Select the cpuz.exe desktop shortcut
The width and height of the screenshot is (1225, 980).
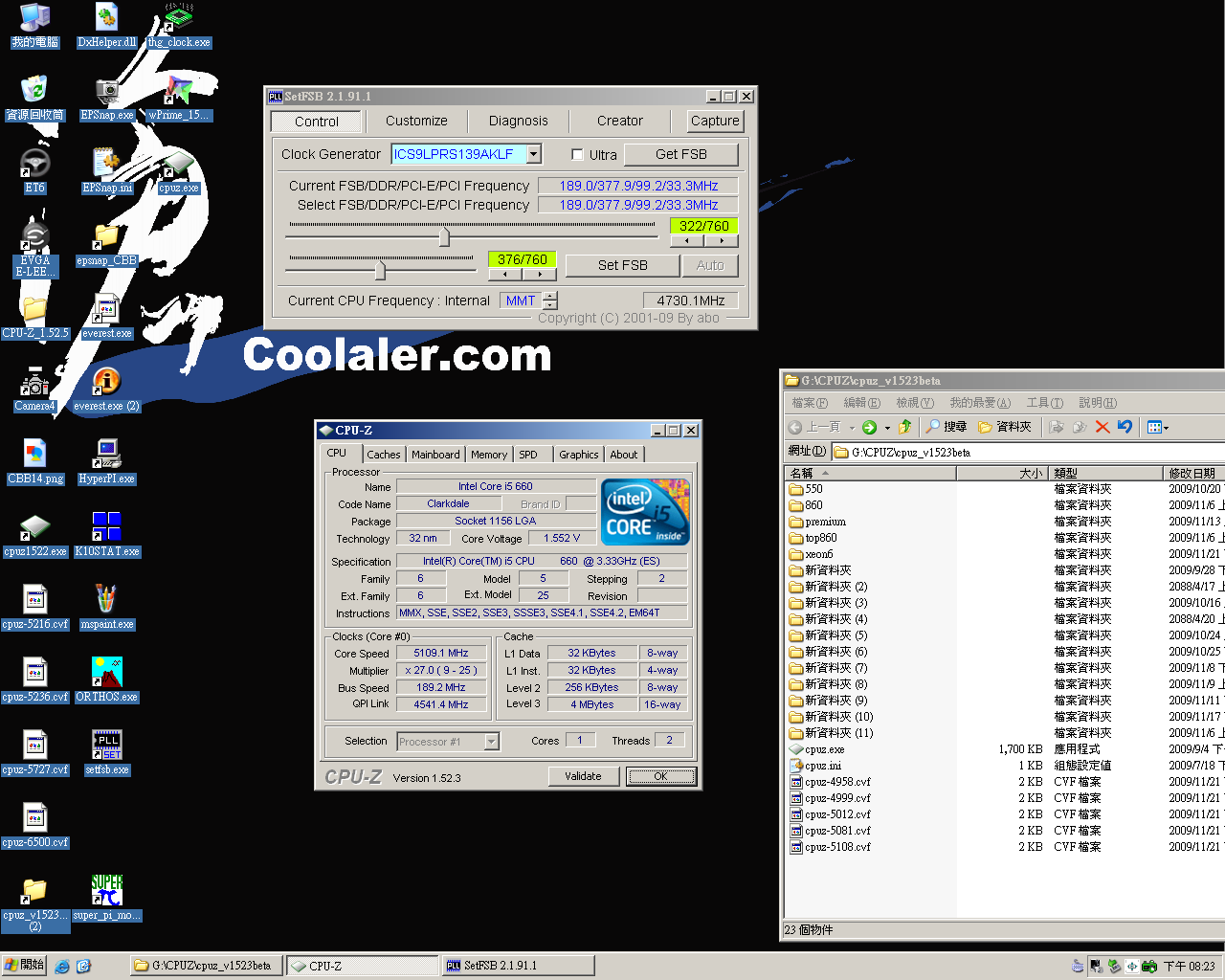pos(179,171)
